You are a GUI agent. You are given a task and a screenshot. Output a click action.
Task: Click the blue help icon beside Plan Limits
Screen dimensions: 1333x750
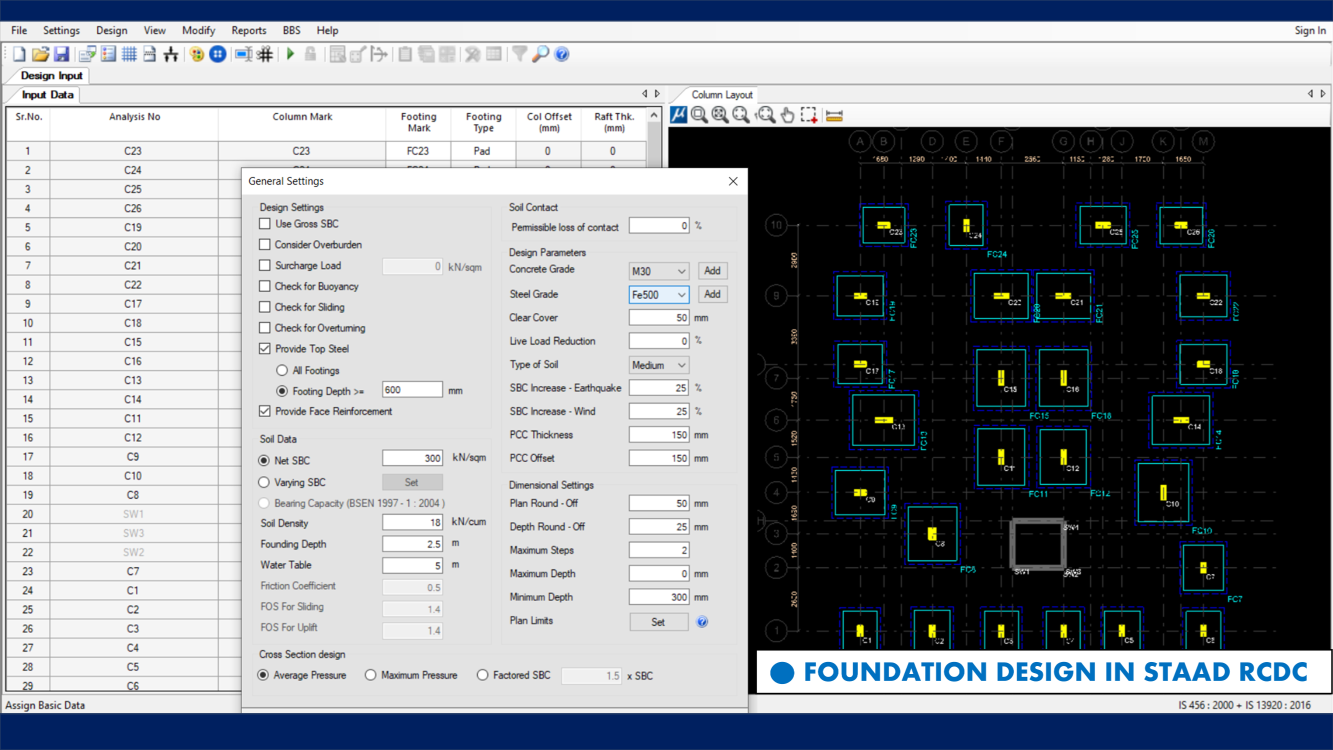(x=702, y=622)
